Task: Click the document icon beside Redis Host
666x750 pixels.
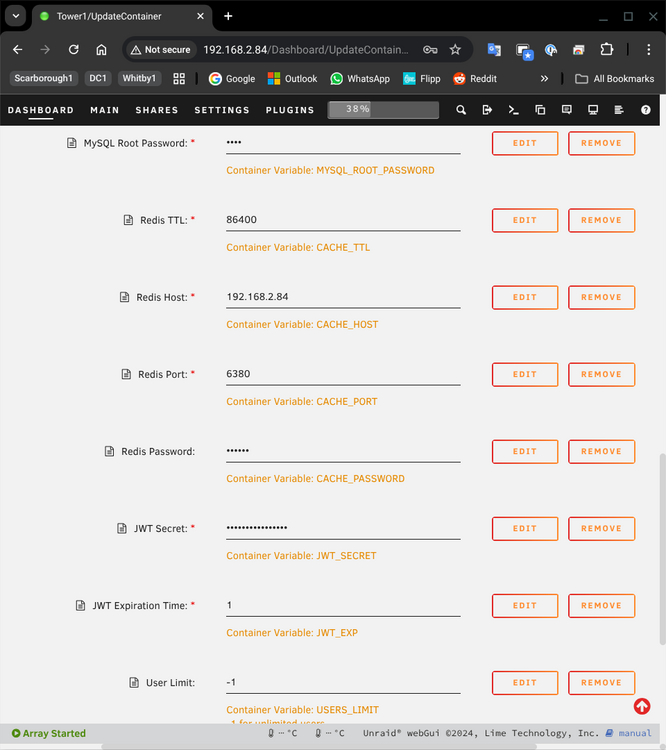Action: pos(124,297)
